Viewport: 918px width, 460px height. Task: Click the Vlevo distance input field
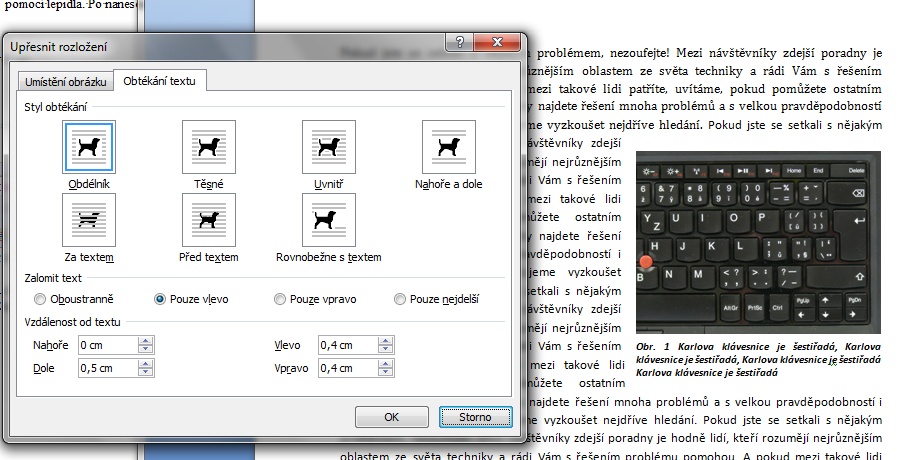(x=348, y=345)
